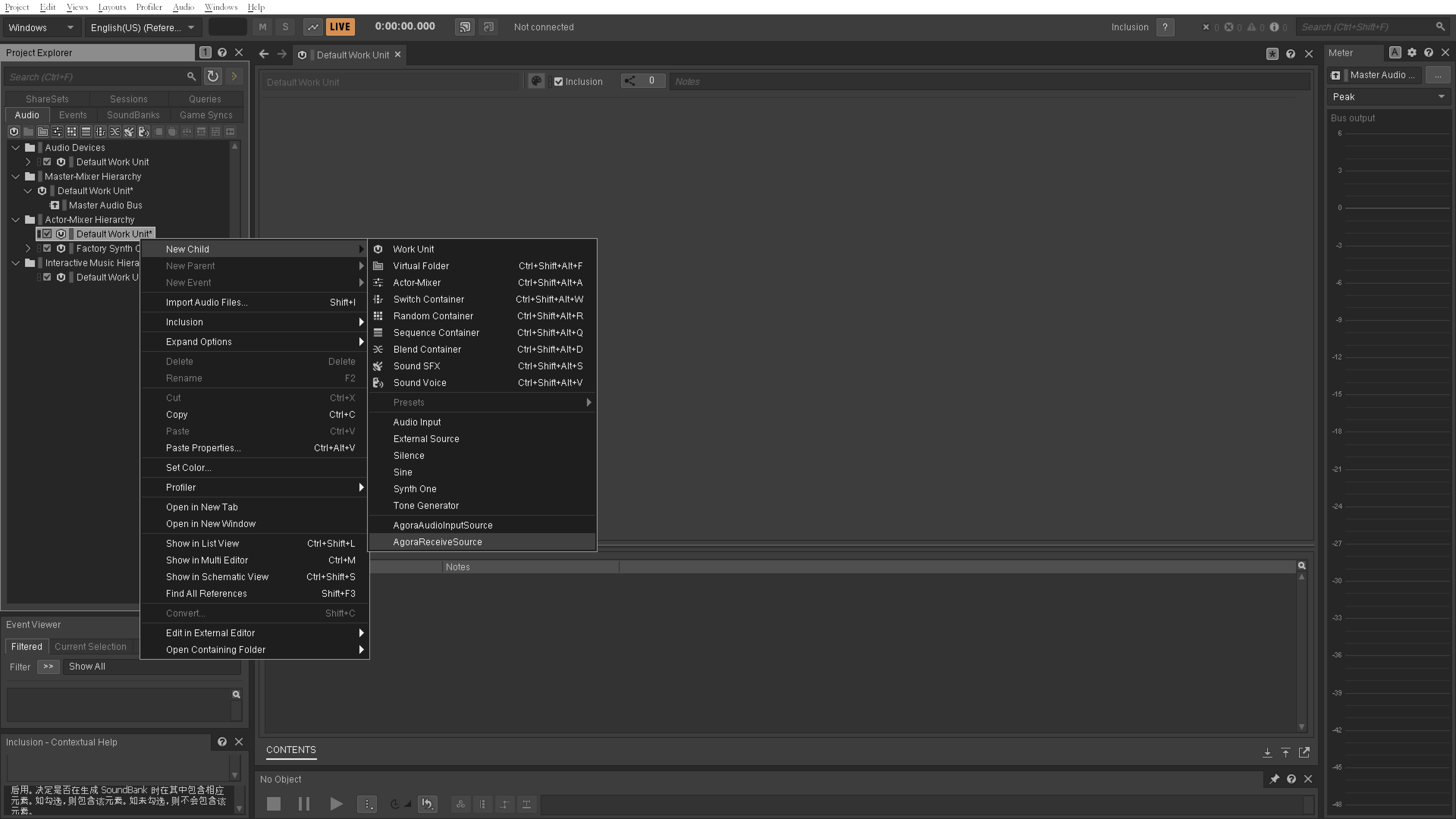This screenshot has height=819, width=1456.
Task: Select Sound Voice from New Child menu
Action: click(x=420, y=382)
